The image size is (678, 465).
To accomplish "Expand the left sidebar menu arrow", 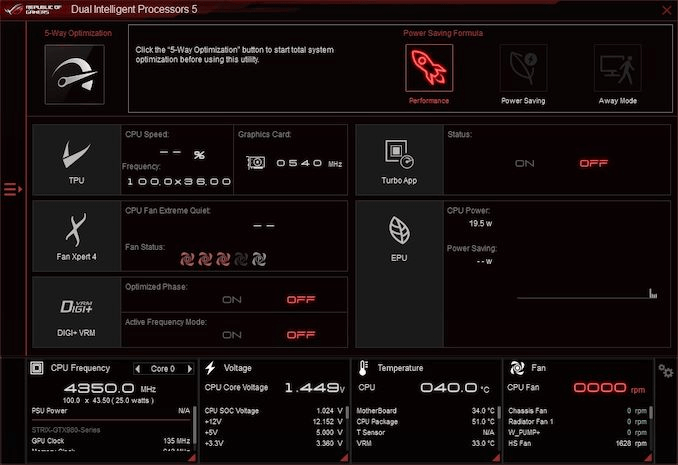I will [13, 189].
